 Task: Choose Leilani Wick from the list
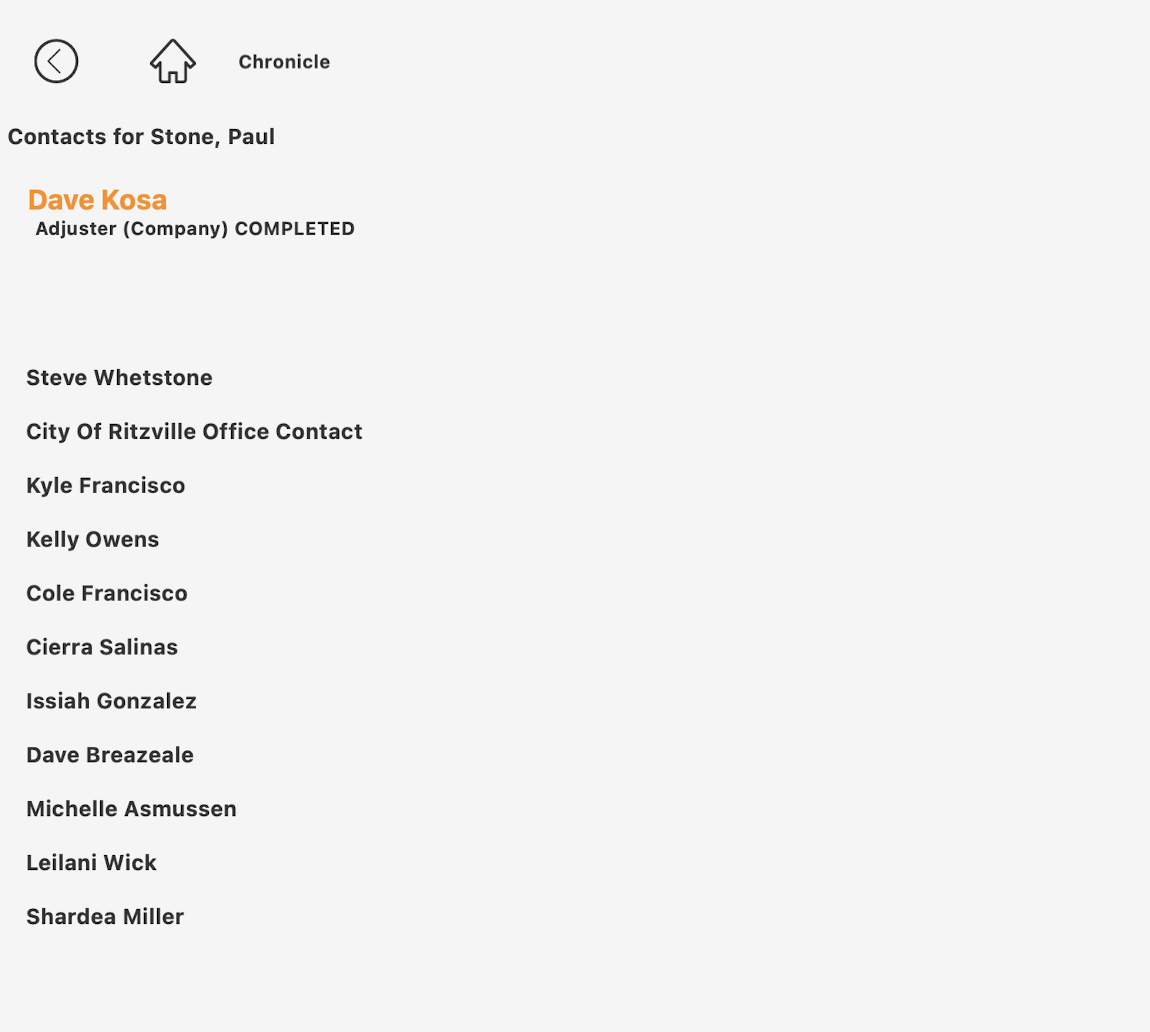coord(91,864)
